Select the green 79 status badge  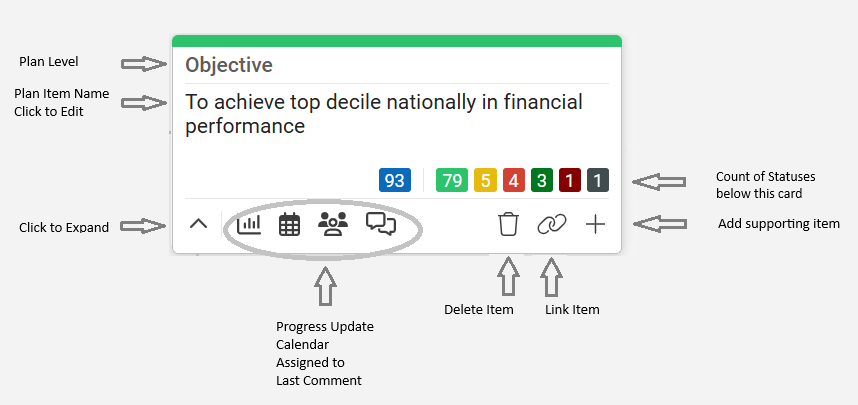point(452,180)
